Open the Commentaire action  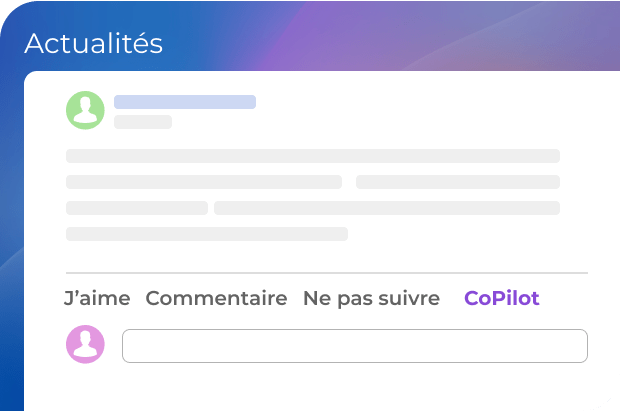point(216,298)
